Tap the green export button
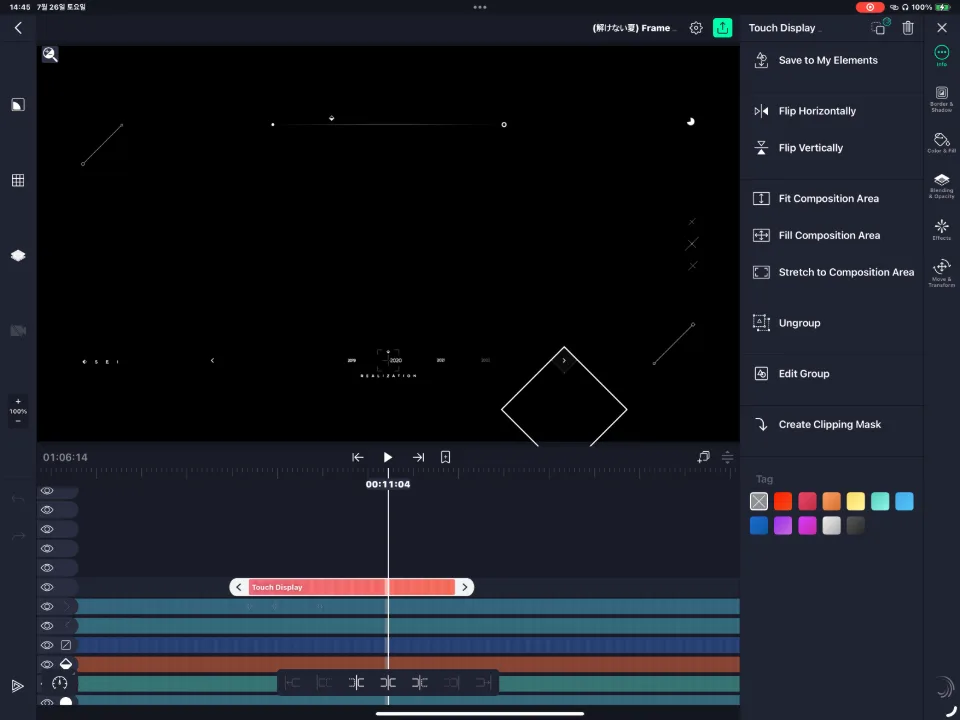Viewport: 960px width, 720px height. point(722,28)
